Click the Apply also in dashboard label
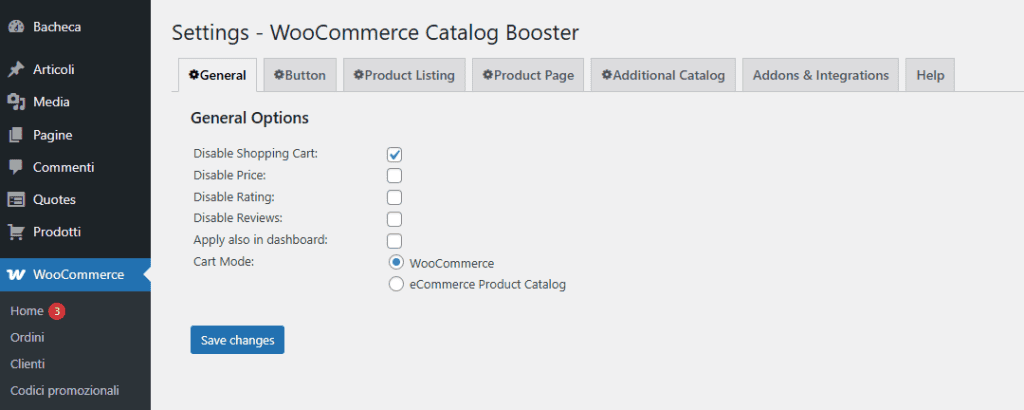Viewport: 1024px width, 410px height. [x=261, y=240]
